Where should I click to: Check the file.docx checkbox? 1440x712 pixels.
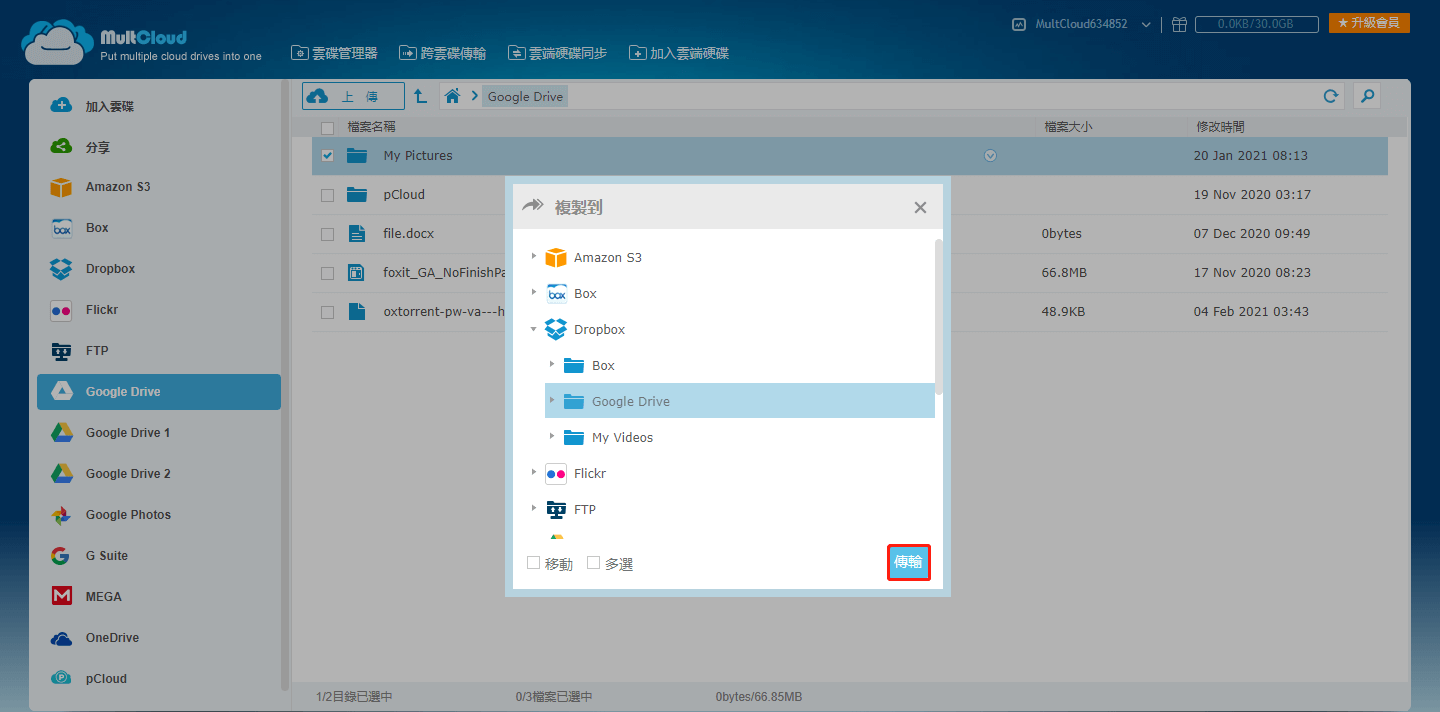[328, 234]
